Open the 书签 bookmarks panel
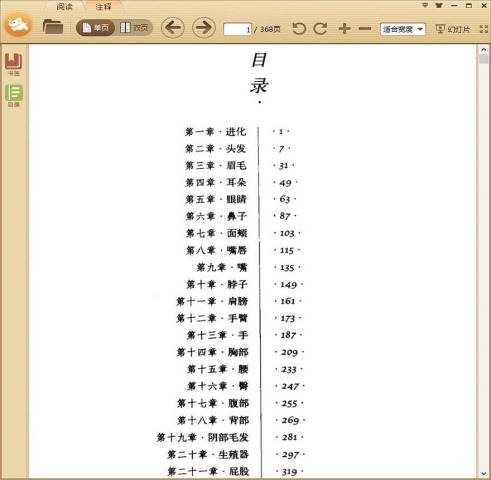 [x=14, y=64]
